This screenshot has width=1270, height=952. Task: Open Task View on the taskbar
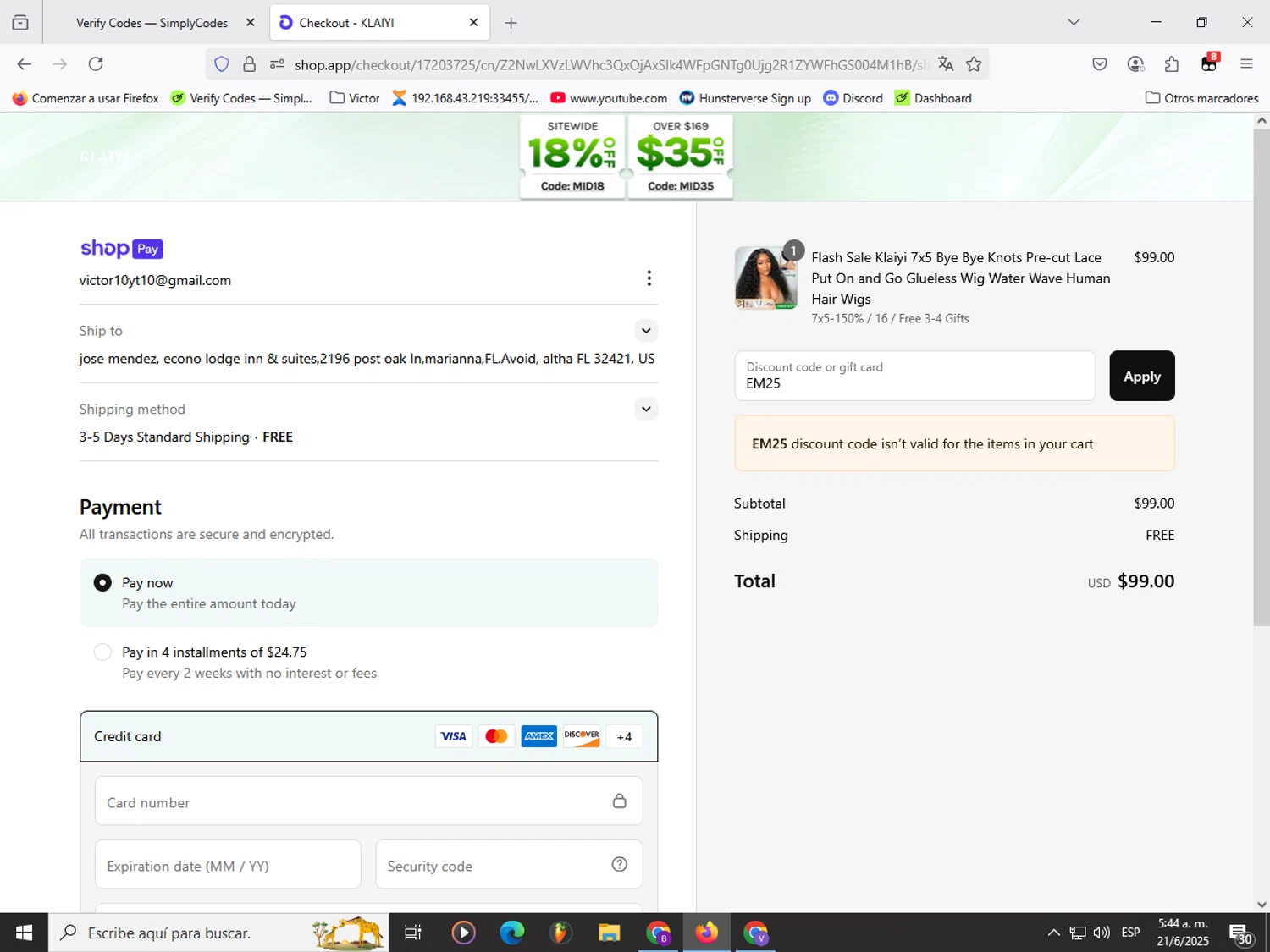pos(413,933)
